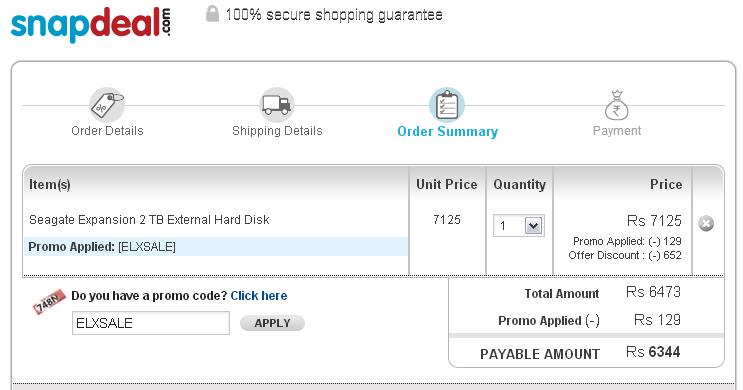Click the payable amount Rs 6344

click(653, 352)
